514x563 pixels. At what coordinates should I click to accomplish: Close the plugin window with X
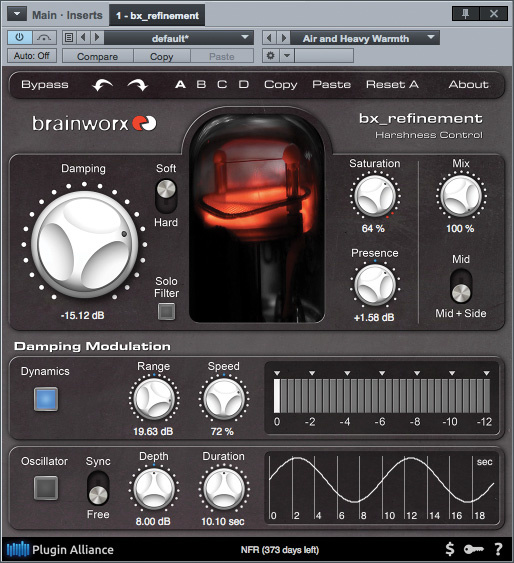[494, 14]
